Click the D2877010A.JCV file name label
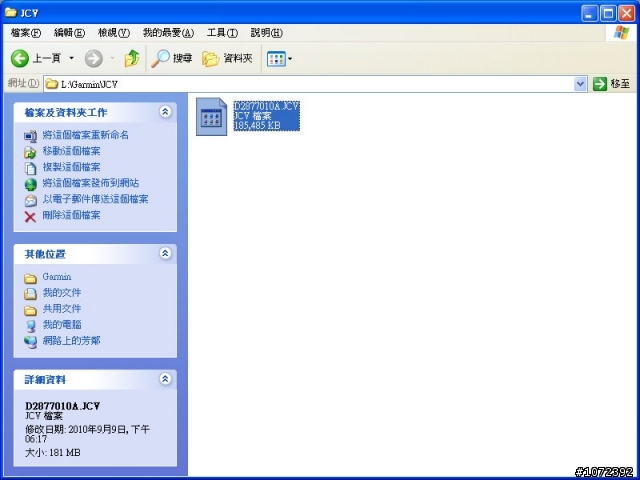 coord(266,106)
